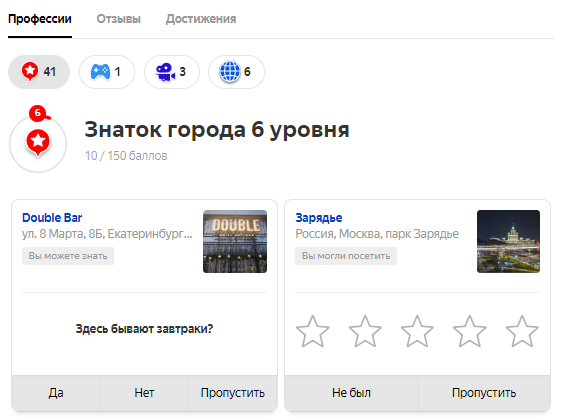Skip the Зарядье rating with Пропустить
The height and width of the screenshot is (420, 562).
[484, 393]
